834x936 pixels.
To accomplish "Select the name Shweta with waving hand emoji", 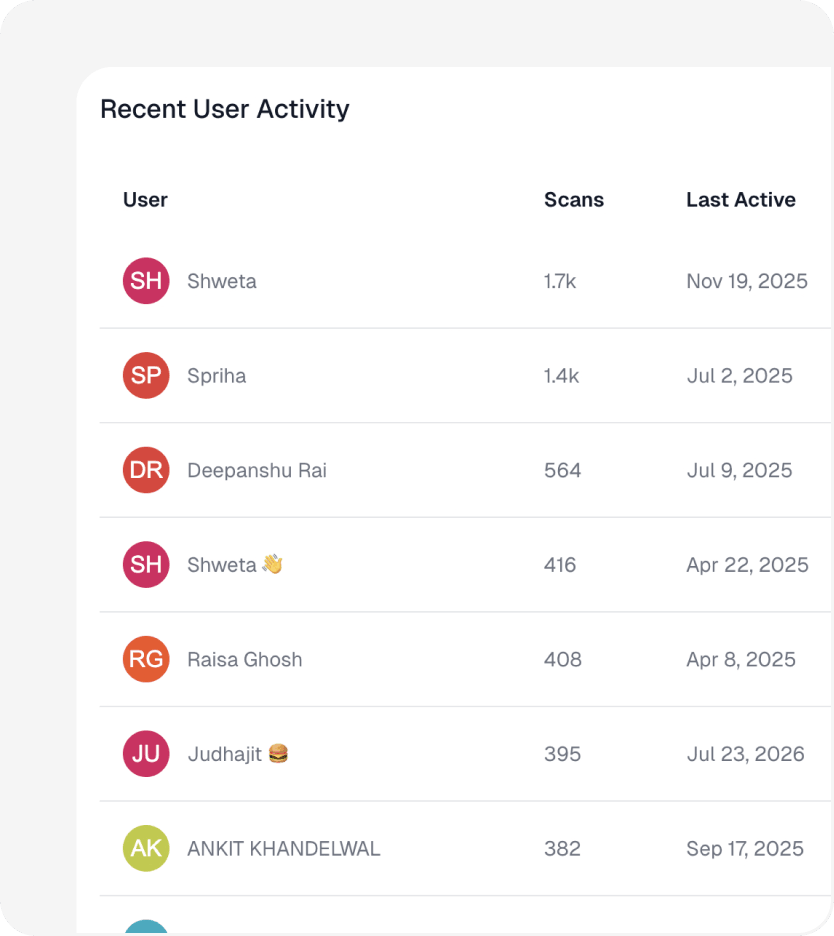I will 235,565.
